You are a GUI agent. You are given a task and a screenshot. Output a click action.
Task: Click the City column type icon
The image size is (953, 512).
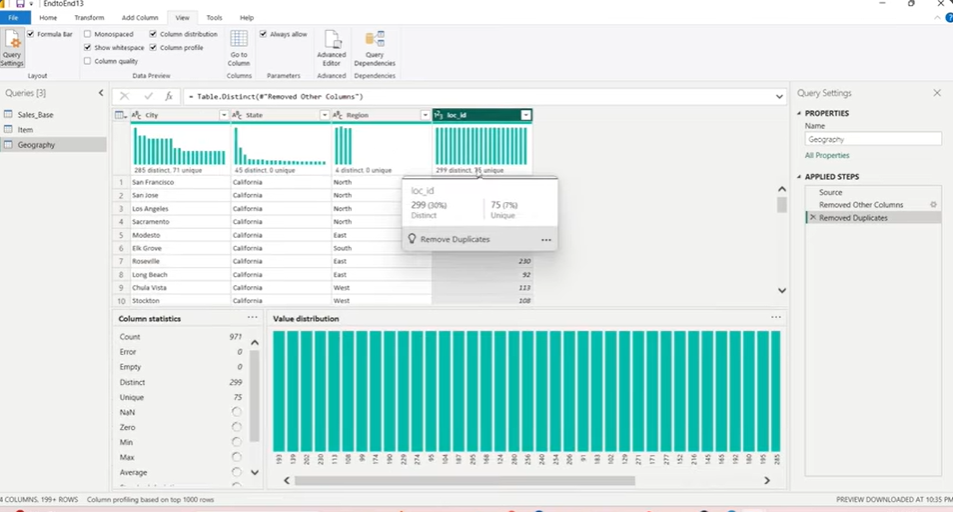click(136, 115)
